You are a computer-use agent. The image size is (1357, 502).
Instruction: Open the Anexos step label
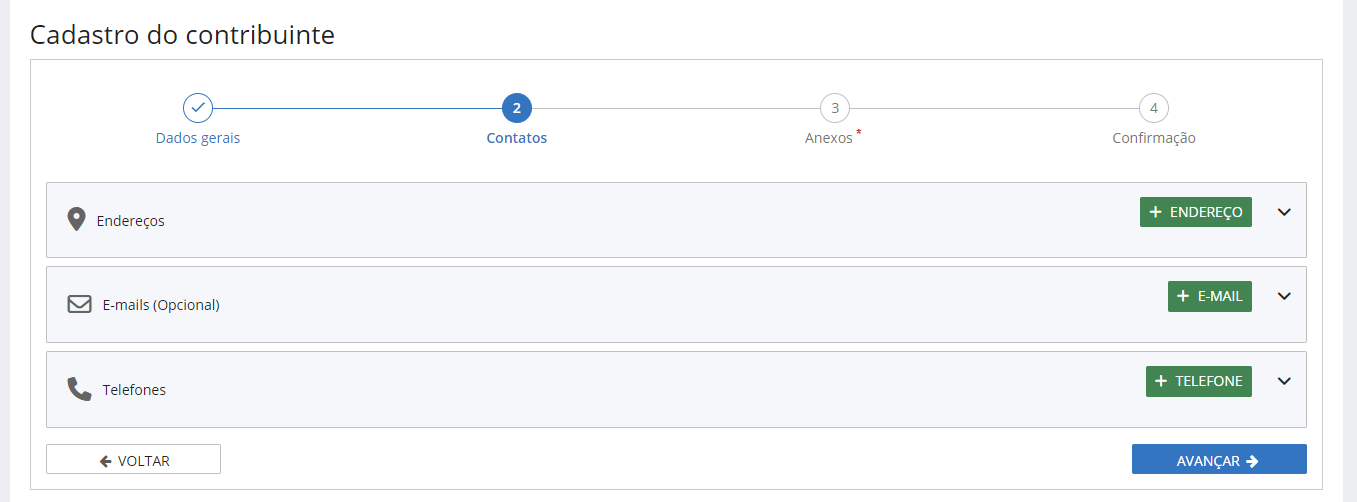point(829,138)
